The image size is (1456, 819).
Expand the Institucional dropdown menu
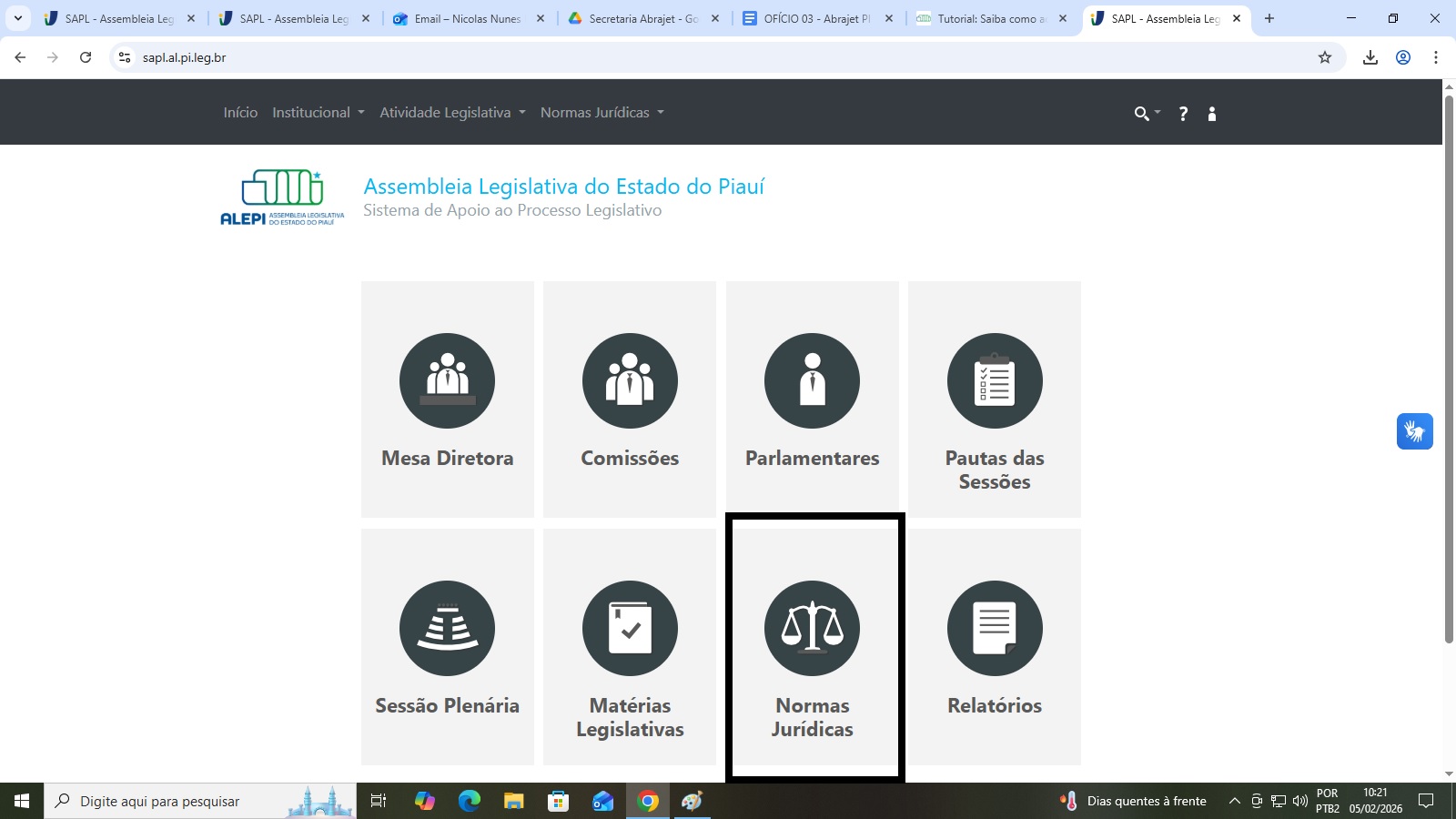point(318,113)
